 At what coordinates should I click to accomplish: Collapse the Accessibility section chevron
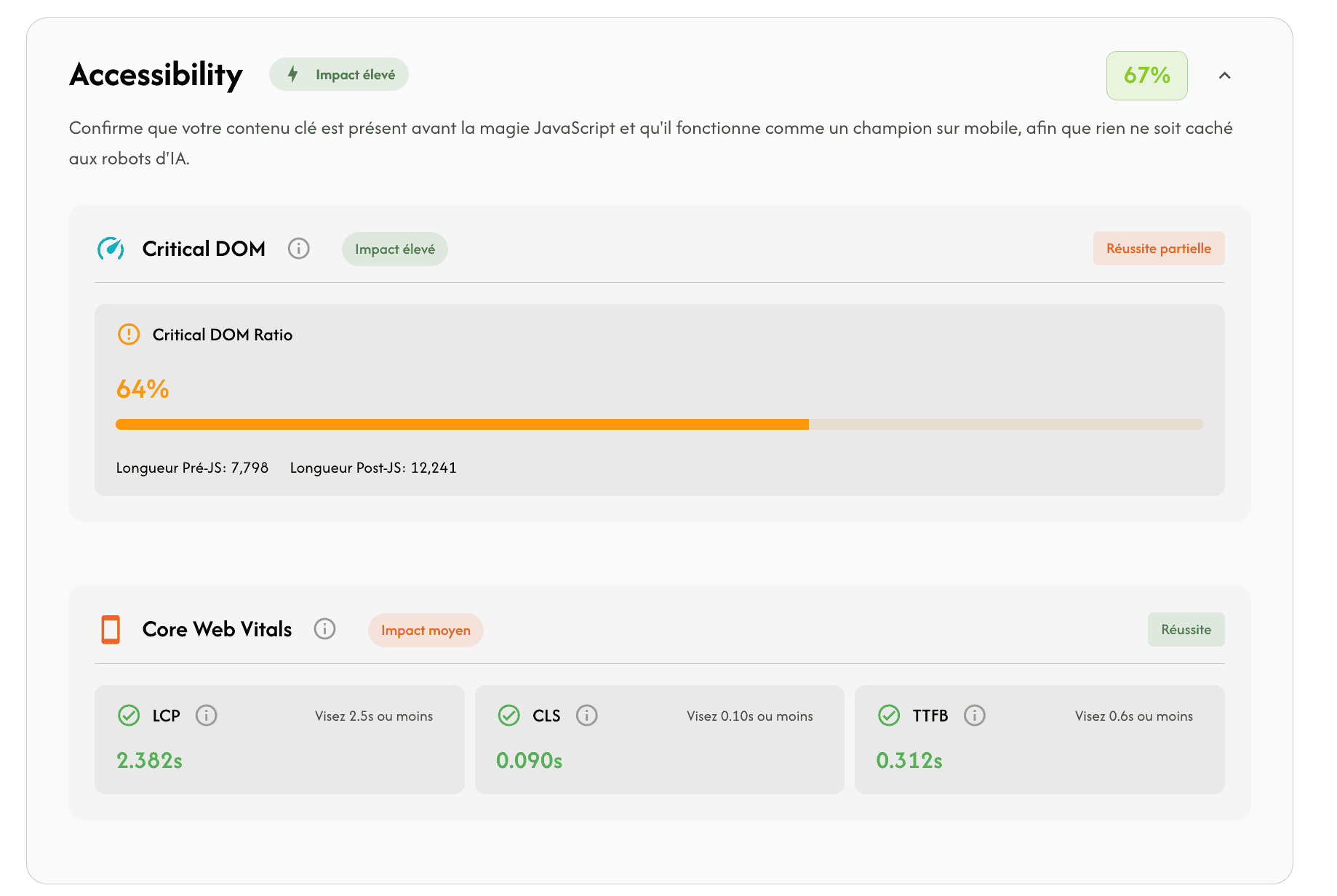point(1224,76)
